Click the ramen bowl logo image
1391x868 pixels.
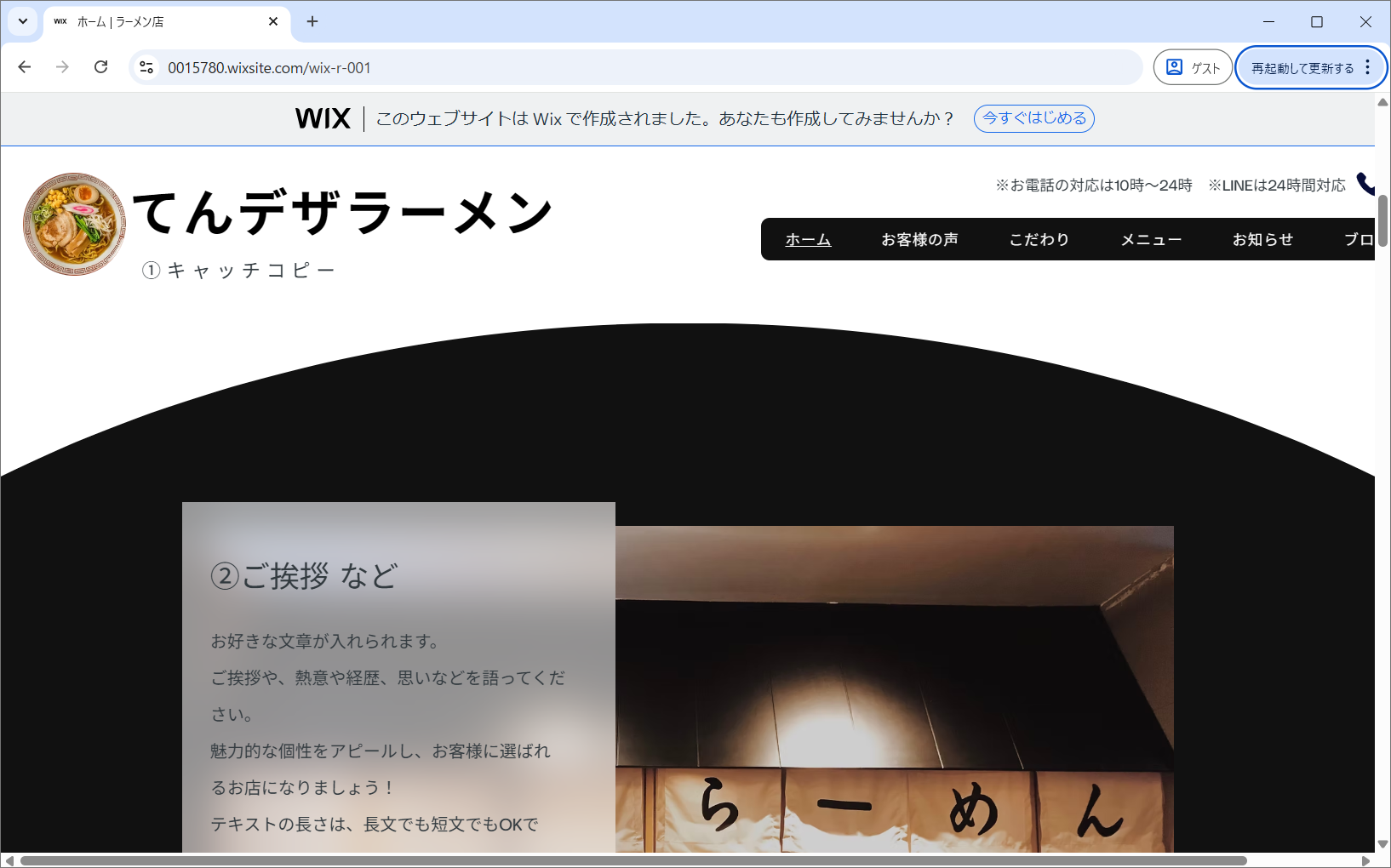point(75,224)
